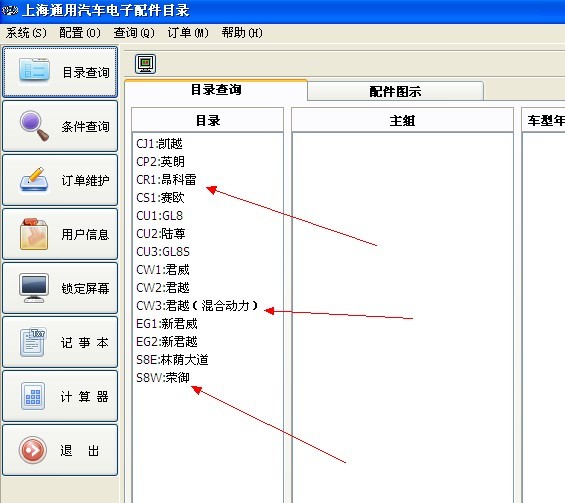Switch to the 配件图示 tab
Screen dimensions: 565x503
395,91
